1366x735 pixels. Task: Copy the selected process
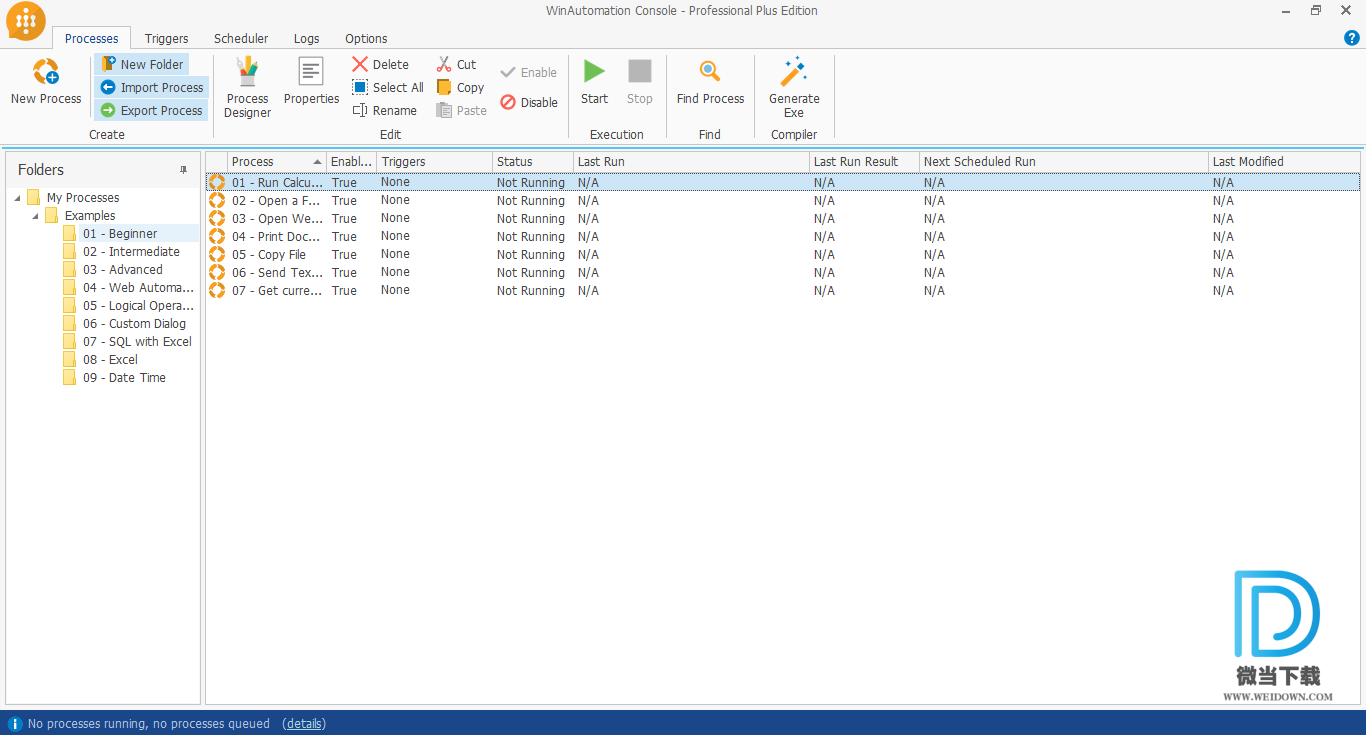(x=460, y=87)
